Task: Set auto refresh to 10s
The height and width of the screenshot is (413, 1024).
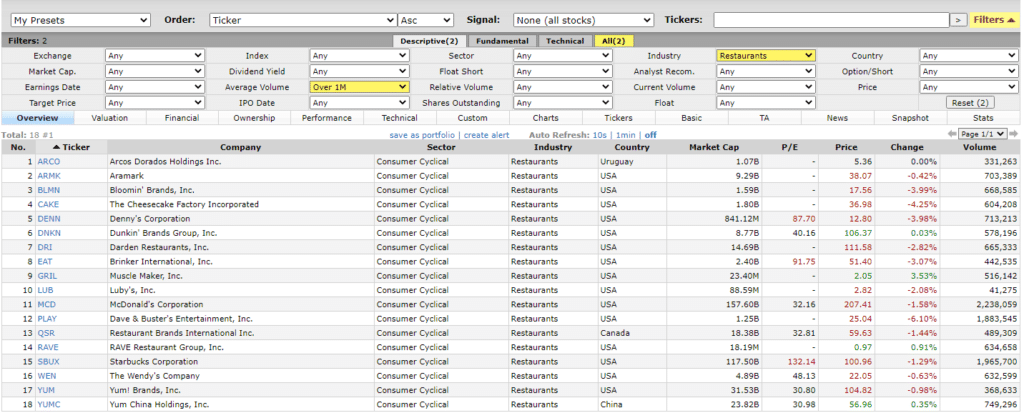Action: [600, 135]
